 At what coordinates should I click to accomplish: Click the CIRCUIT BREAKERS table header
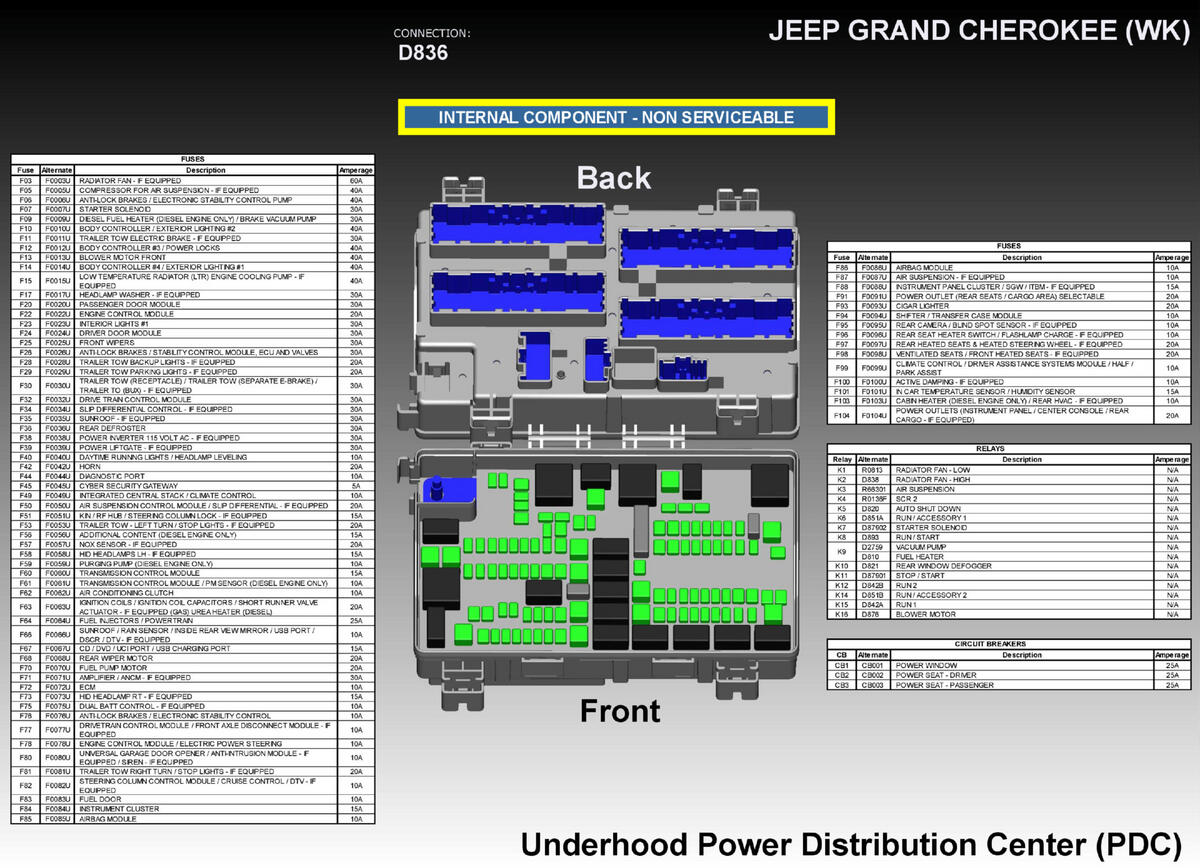1009,644
